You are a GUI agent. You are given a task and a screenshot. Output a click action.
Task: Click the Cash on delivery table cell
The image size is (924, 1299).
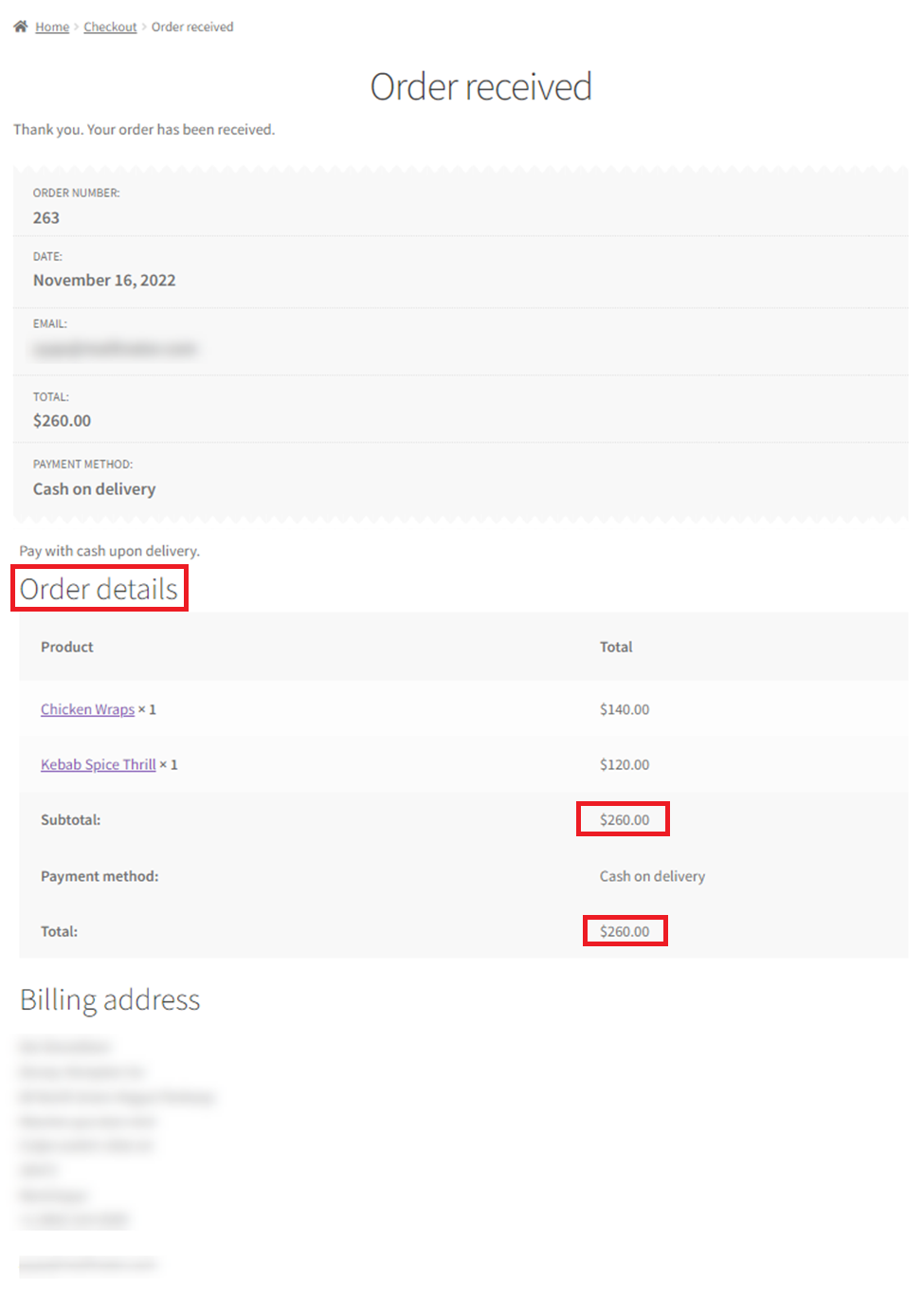[x=652, y=876]
